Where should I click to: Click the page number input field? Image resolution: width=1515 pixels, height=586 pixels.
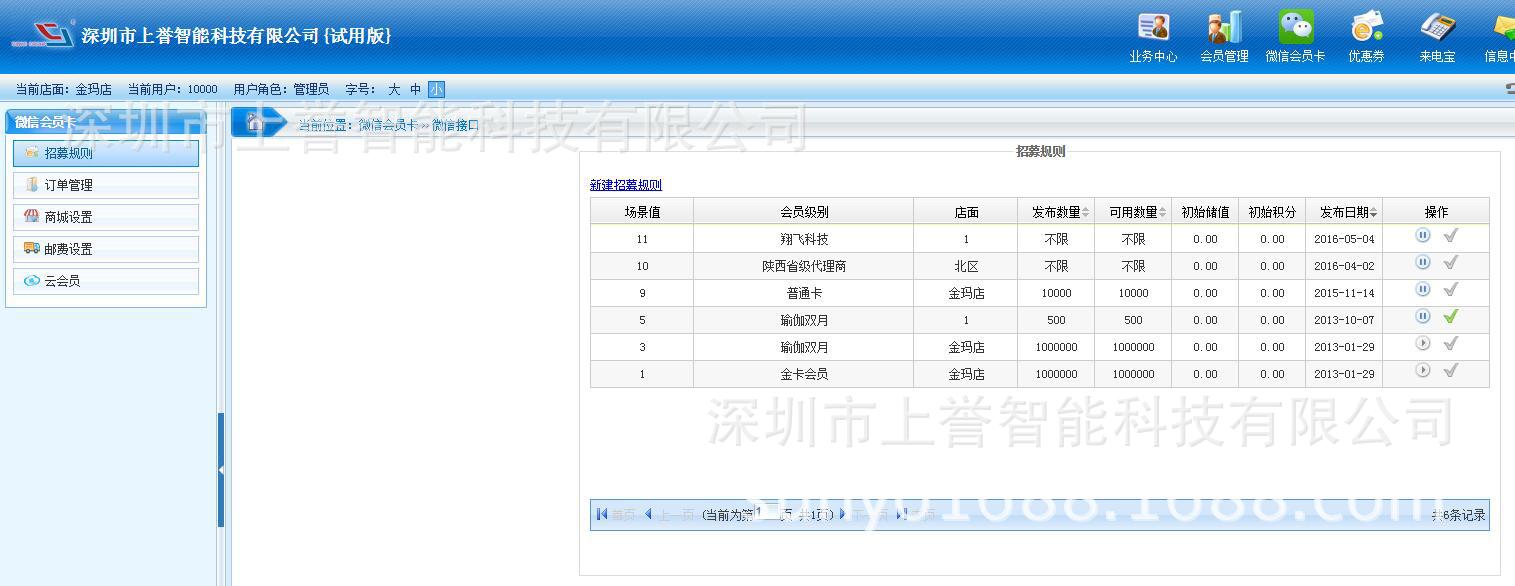[767, 514]
